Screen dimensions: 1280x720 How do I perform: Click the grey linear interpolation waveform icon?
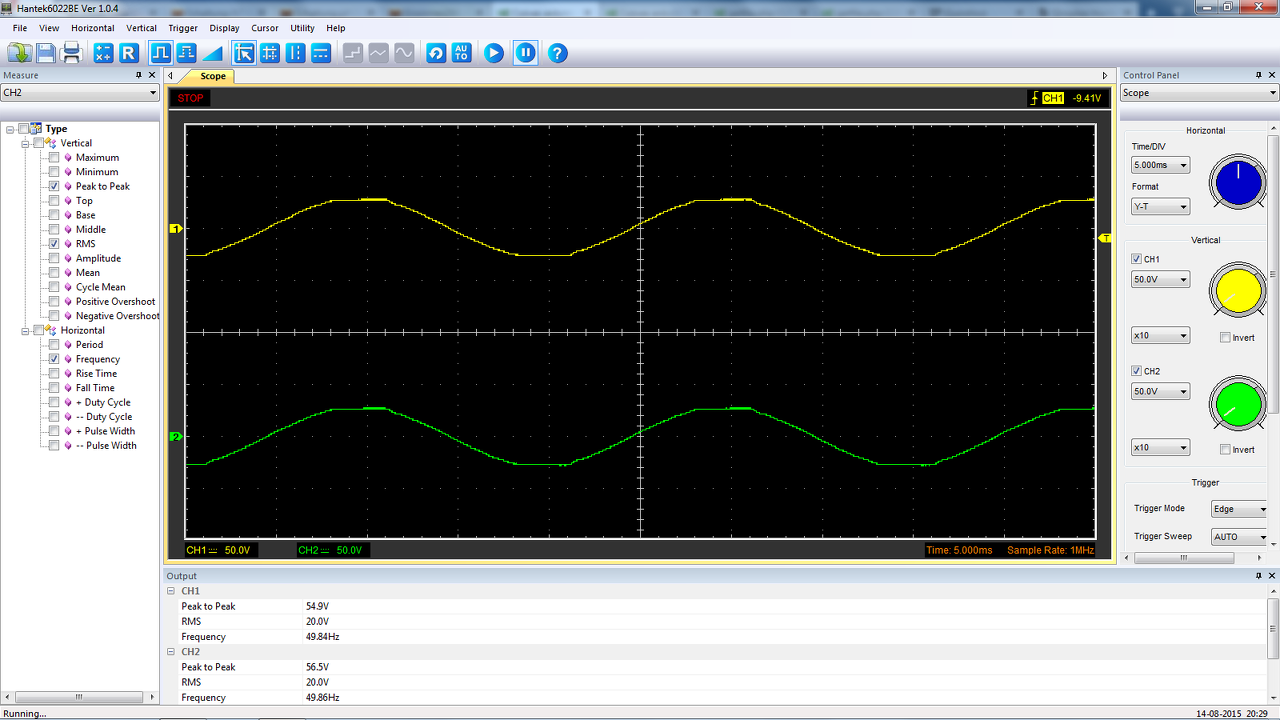coord(378,53)
